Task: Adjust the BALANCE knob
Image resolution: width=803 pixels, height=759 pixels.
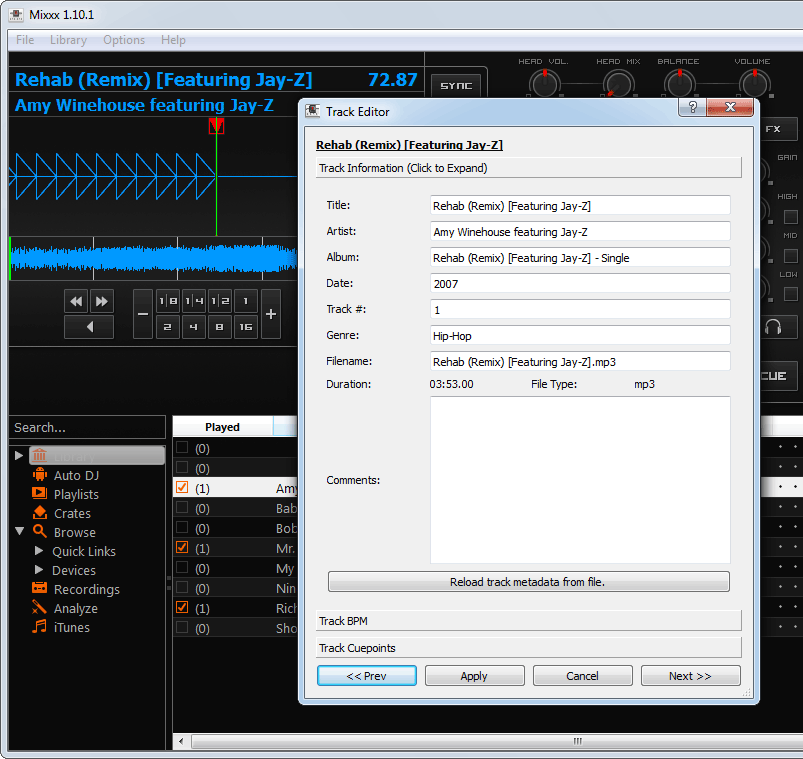Action: [680, 83]
